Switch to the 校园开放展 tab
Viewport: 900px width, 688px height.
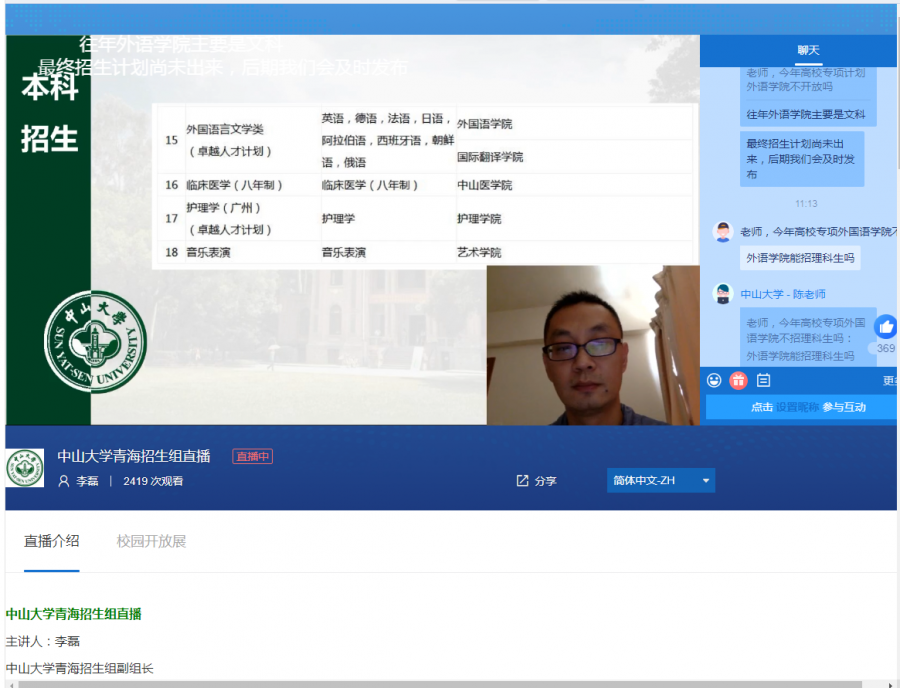(x=151, y=542)
